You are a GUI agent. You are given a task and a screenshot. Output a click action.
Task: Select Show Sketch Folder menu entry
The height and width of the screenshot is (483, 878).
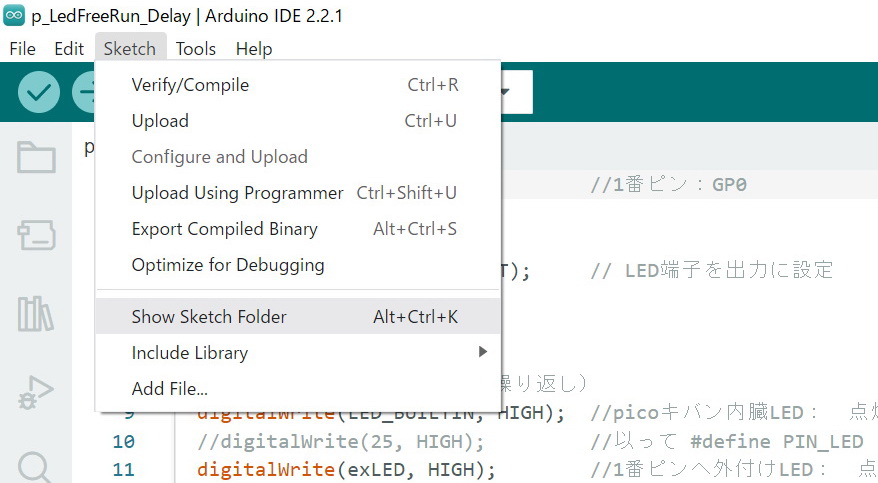click(x=298, y=316)
